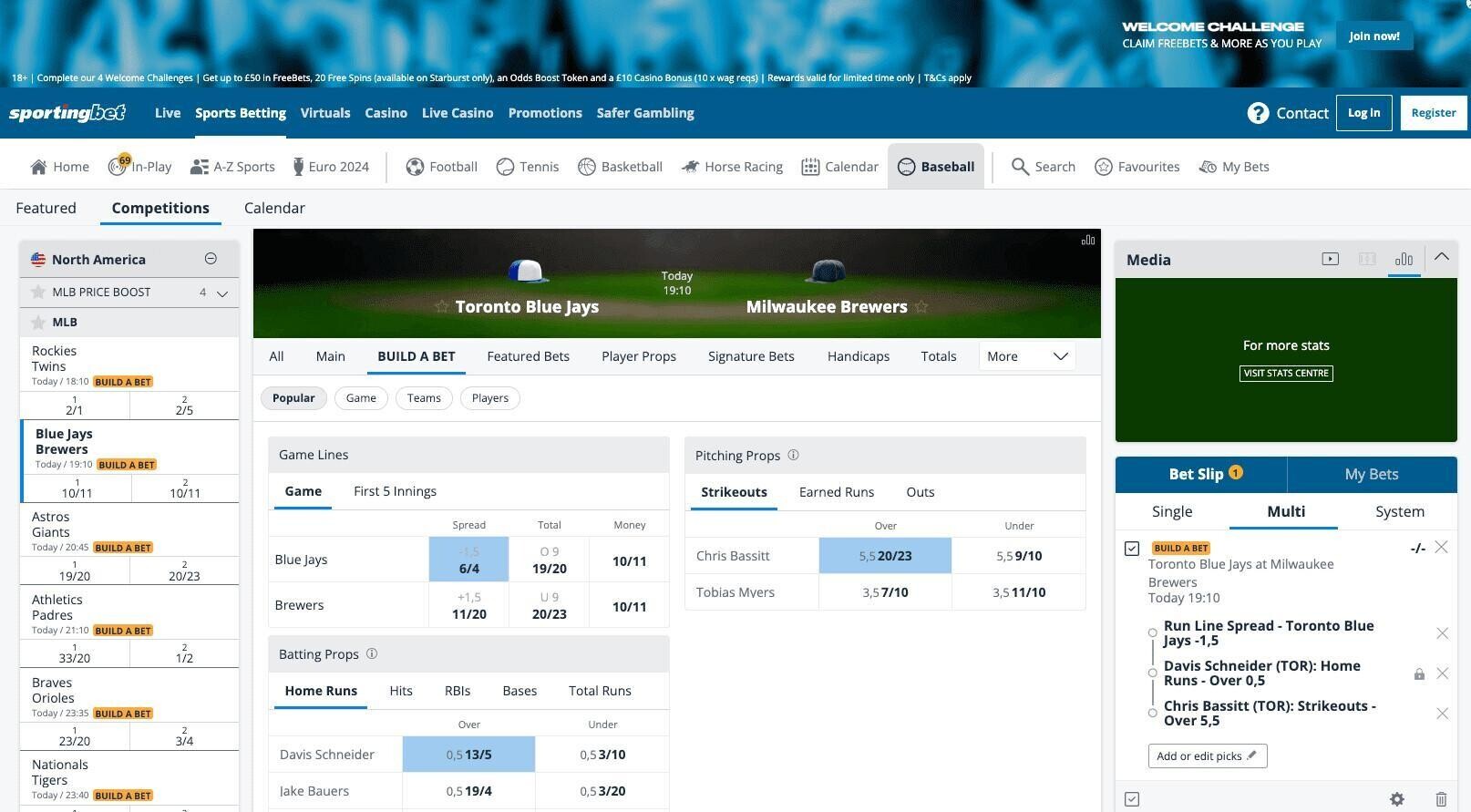
Task: Uncheck the Build A Bet checkbox
Action: [1132, 549]
